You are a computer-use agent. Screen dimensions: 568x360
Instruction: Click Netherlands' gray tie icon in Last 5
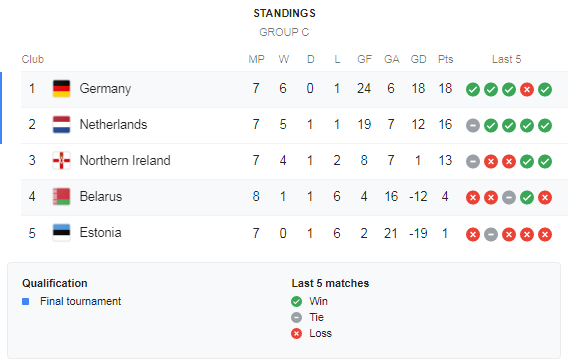(x=473, y=126)
